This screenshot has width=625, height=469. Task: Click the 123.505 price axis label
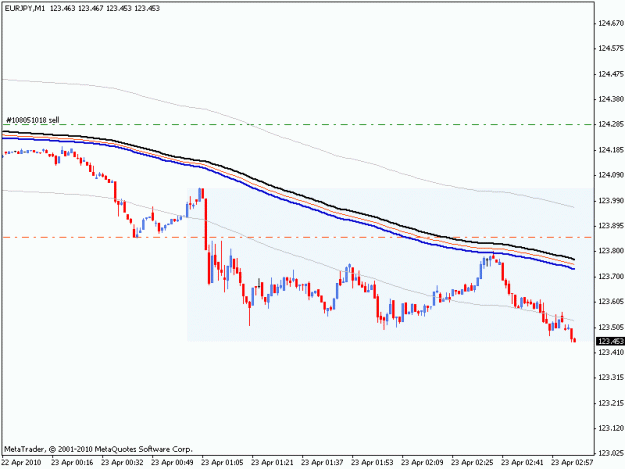(x=611, y=327)
